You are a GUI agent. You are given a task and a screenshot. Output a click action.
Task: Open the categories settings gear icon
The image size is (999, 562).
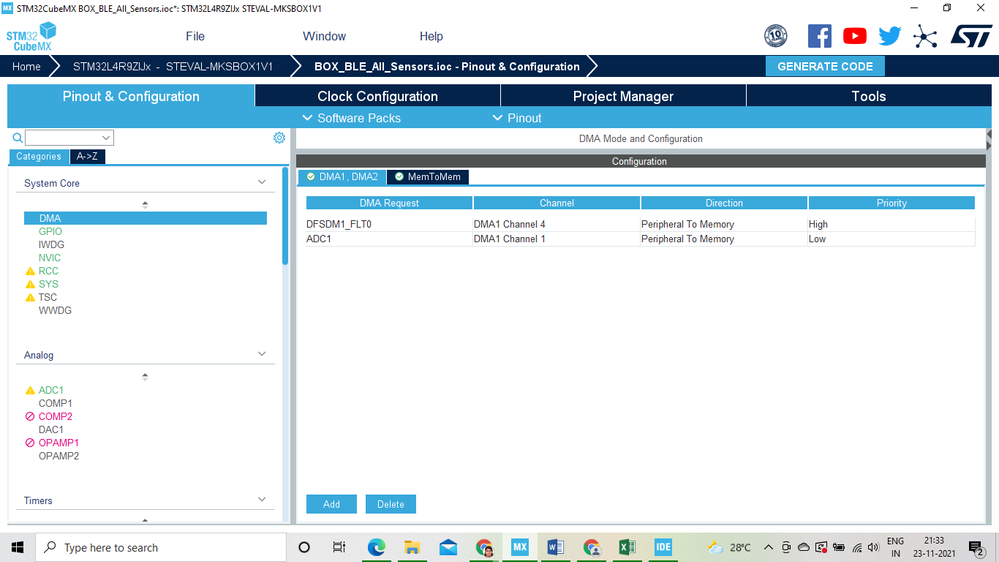tap(279, 138)
